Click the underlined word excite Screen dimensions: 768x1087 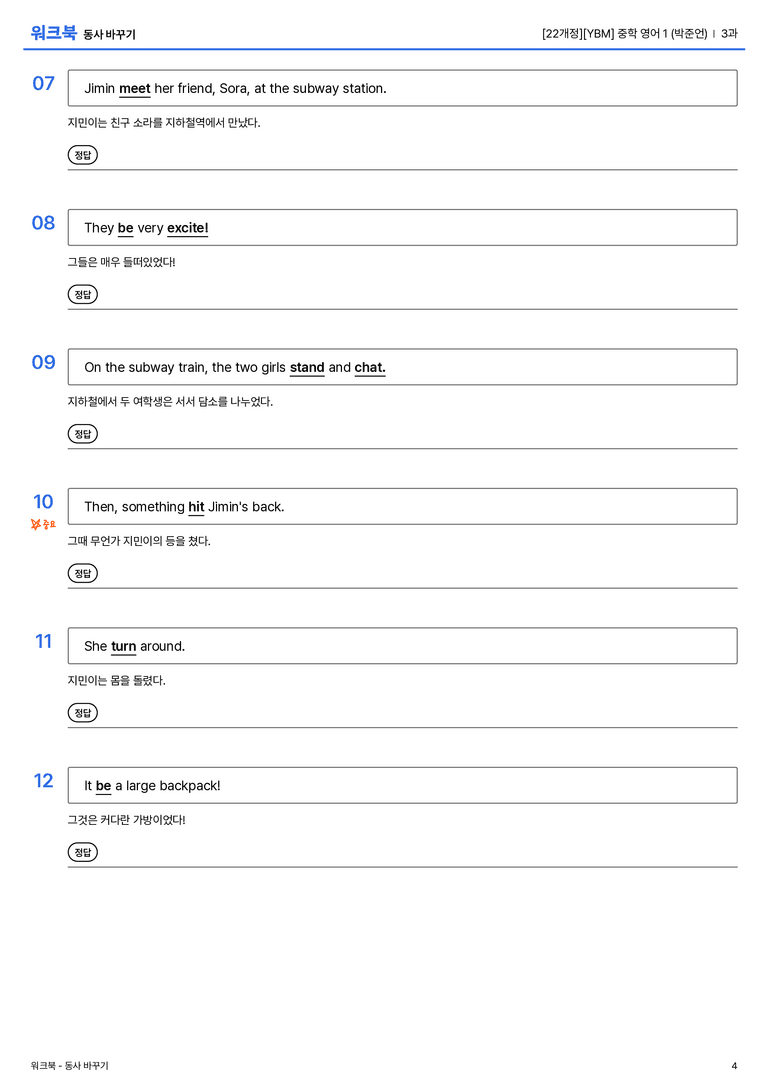[187, 228]
